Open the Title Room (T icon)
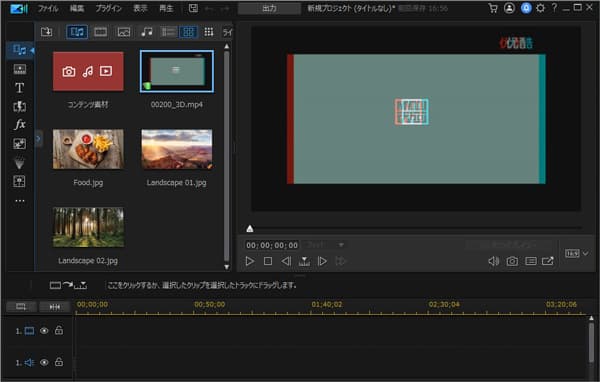600x382 pixels. pos(19,88)
